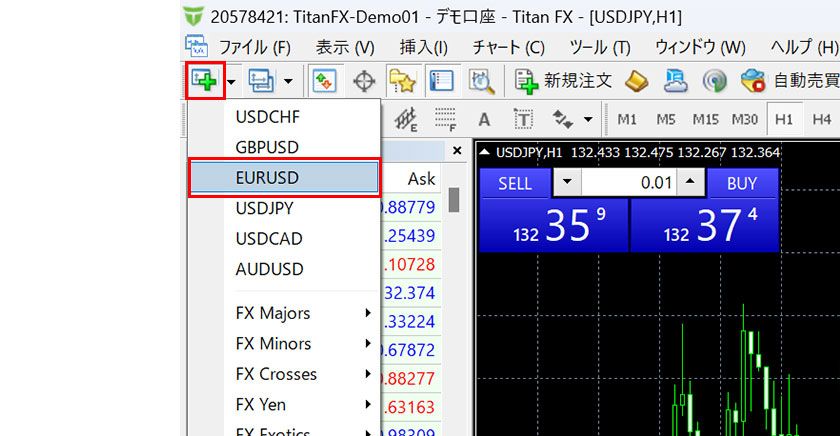Switch to H4 timeframe
This screenshot has height=436, width=840.
click(x=821, y=119)
